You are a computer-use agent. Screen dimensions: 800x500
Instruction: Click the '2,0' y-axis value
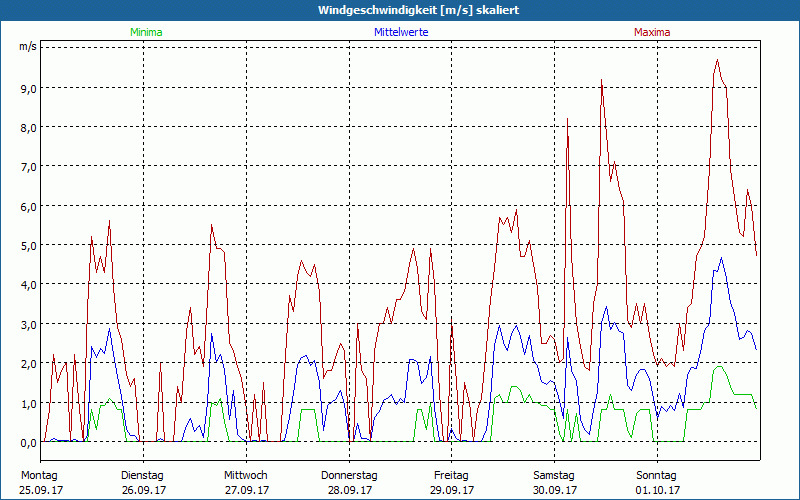point(28,364)
